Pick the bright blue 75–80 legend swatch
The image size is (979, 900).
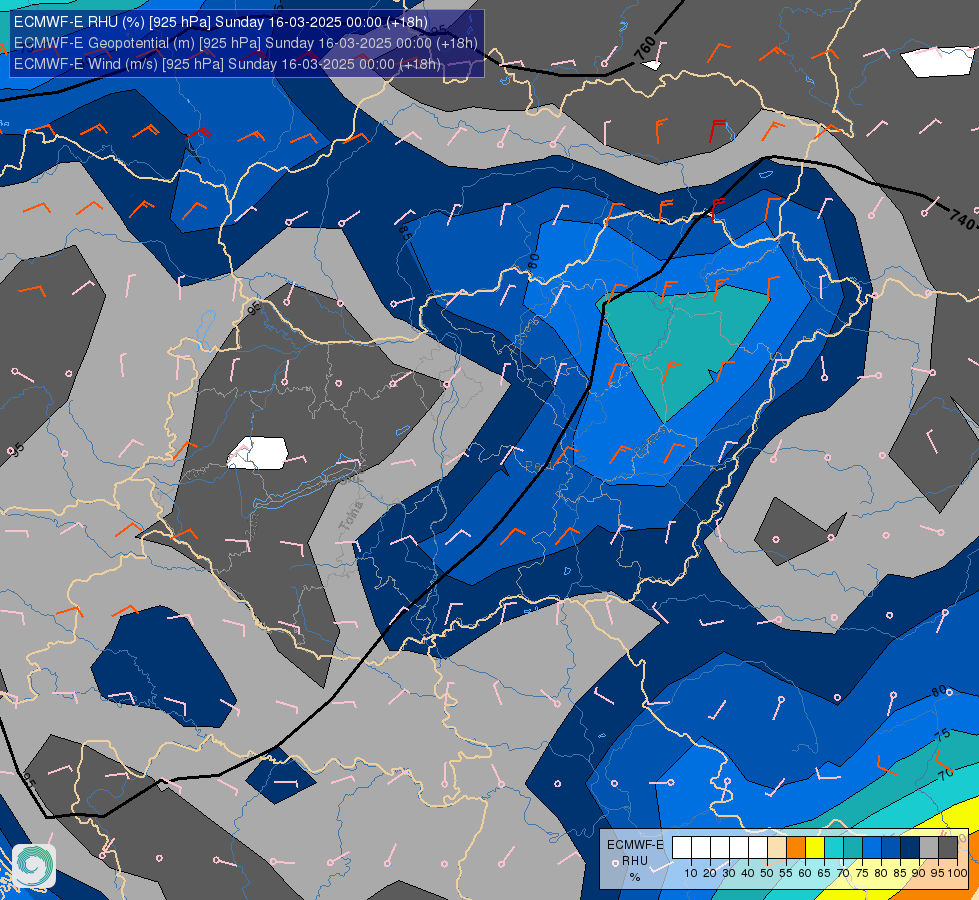[872, 848]
